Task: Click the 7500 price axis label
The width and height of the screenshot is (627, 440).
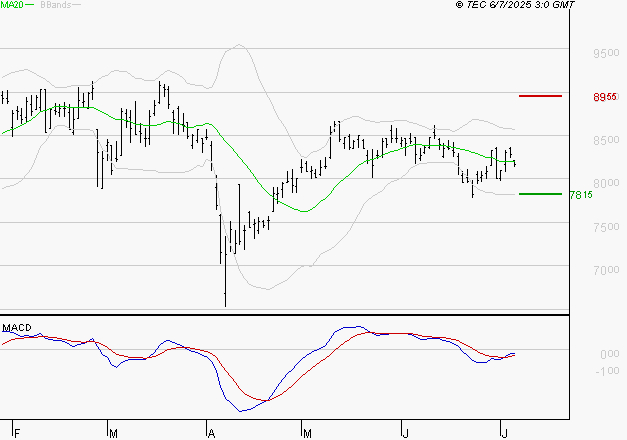Action: coord(606,227)
